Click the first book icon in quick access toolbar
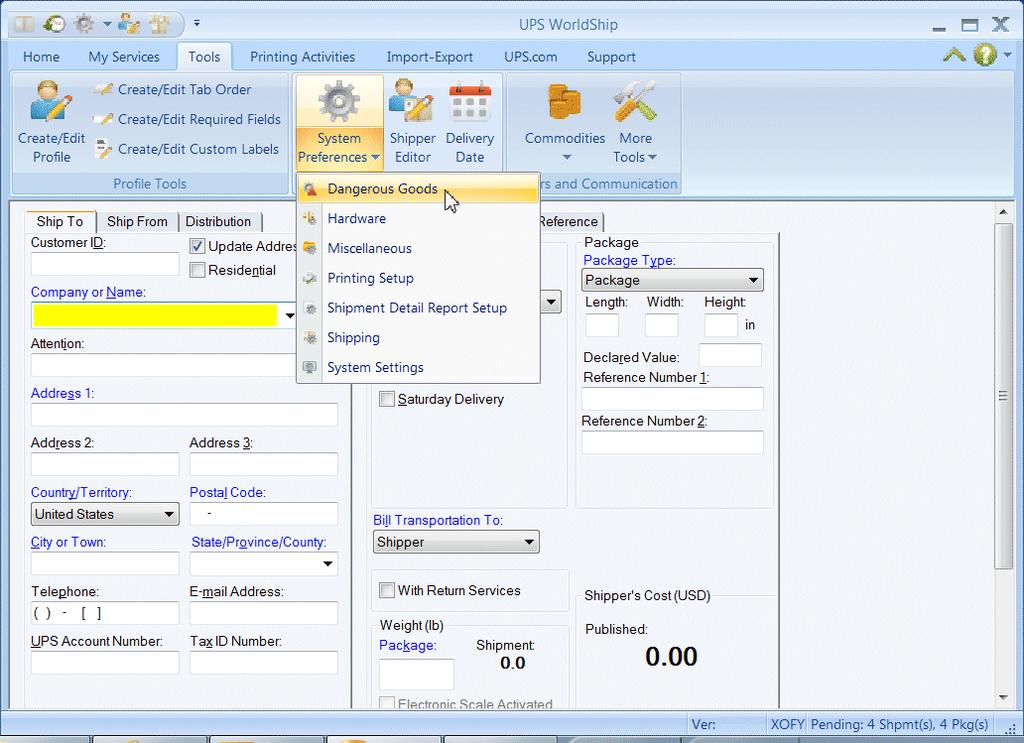The image size is (1024, 743). click(25, 24)
